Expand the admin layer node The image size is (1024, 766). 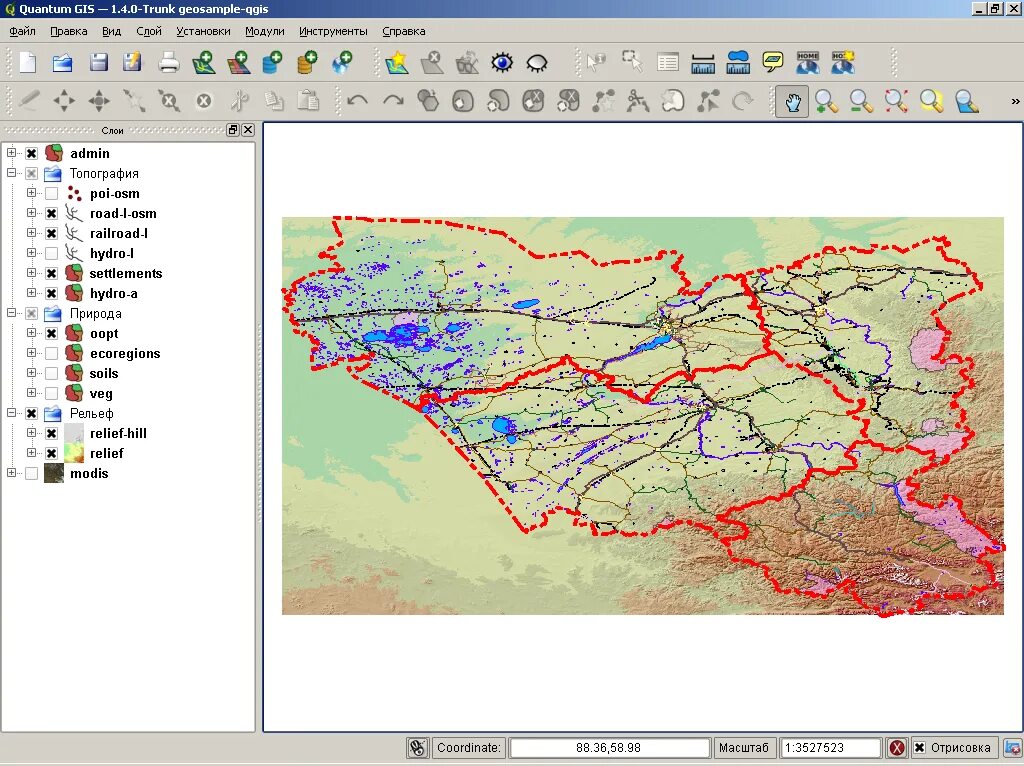click(11, 152)
